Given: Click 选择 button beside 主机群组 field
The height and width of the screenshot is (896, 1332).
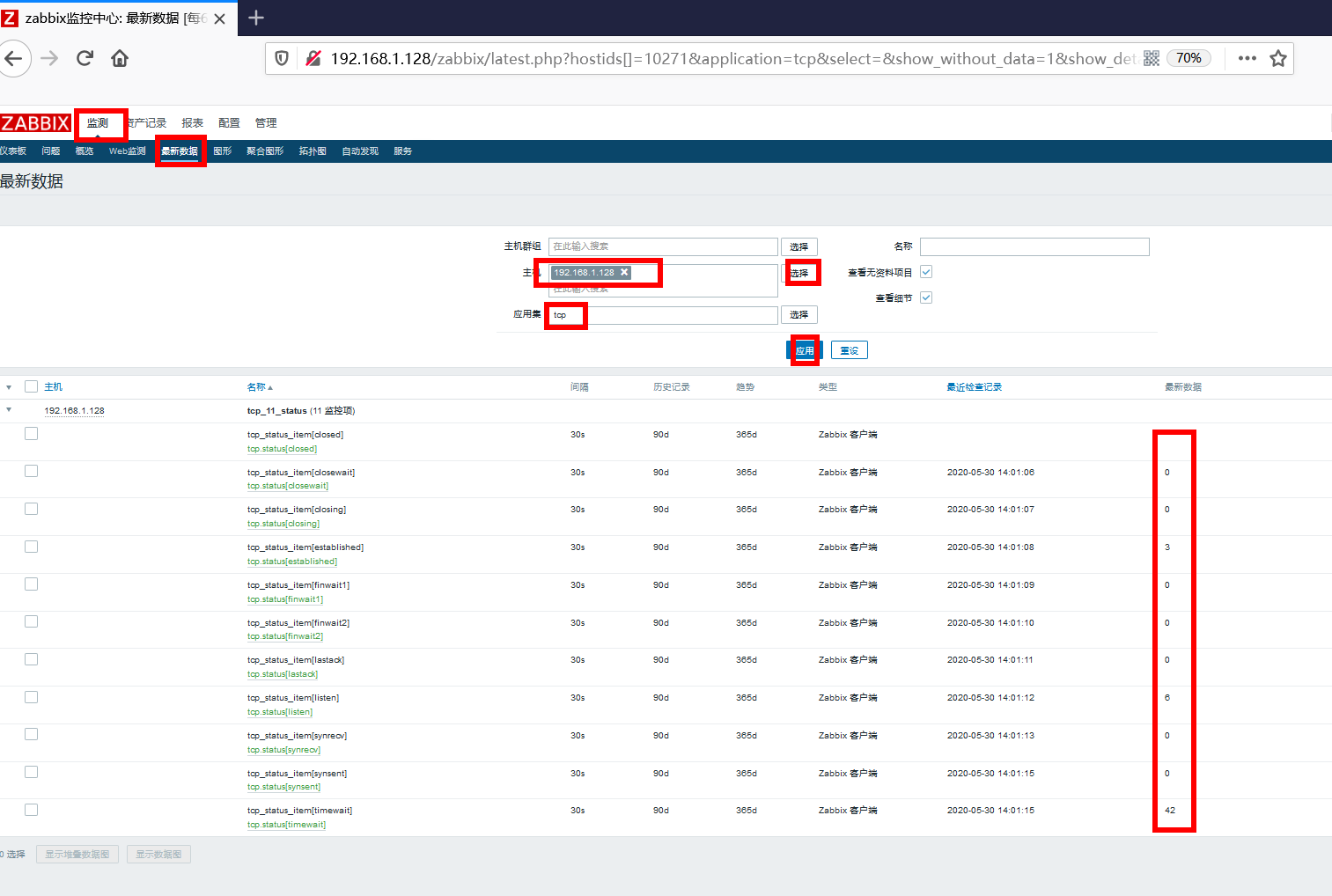Looking at the screenshot, I should [799, 247].
